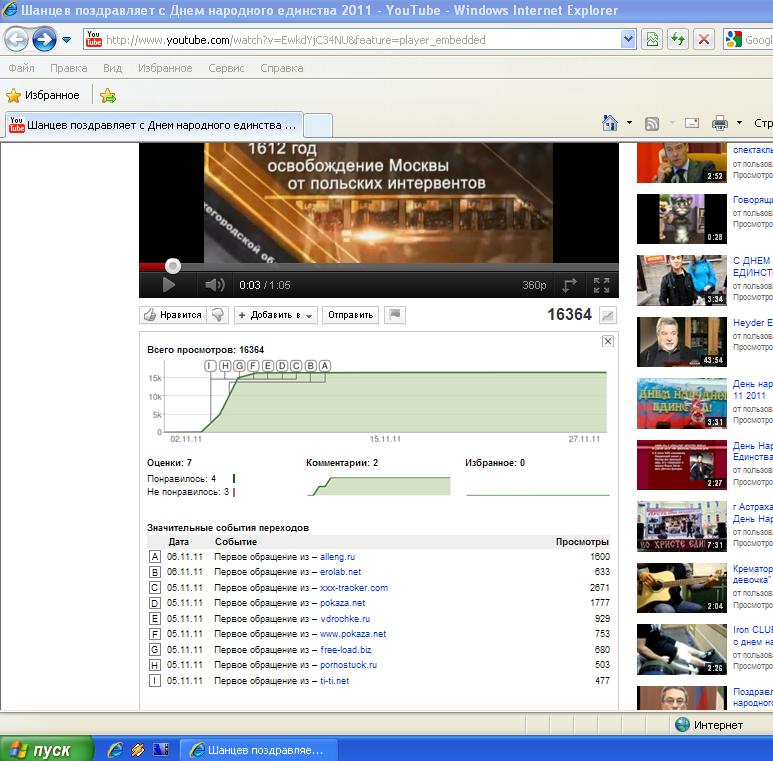773x761 pixels.
Task: Click the Интернет security zone globe
Action: tap(682, 725)
